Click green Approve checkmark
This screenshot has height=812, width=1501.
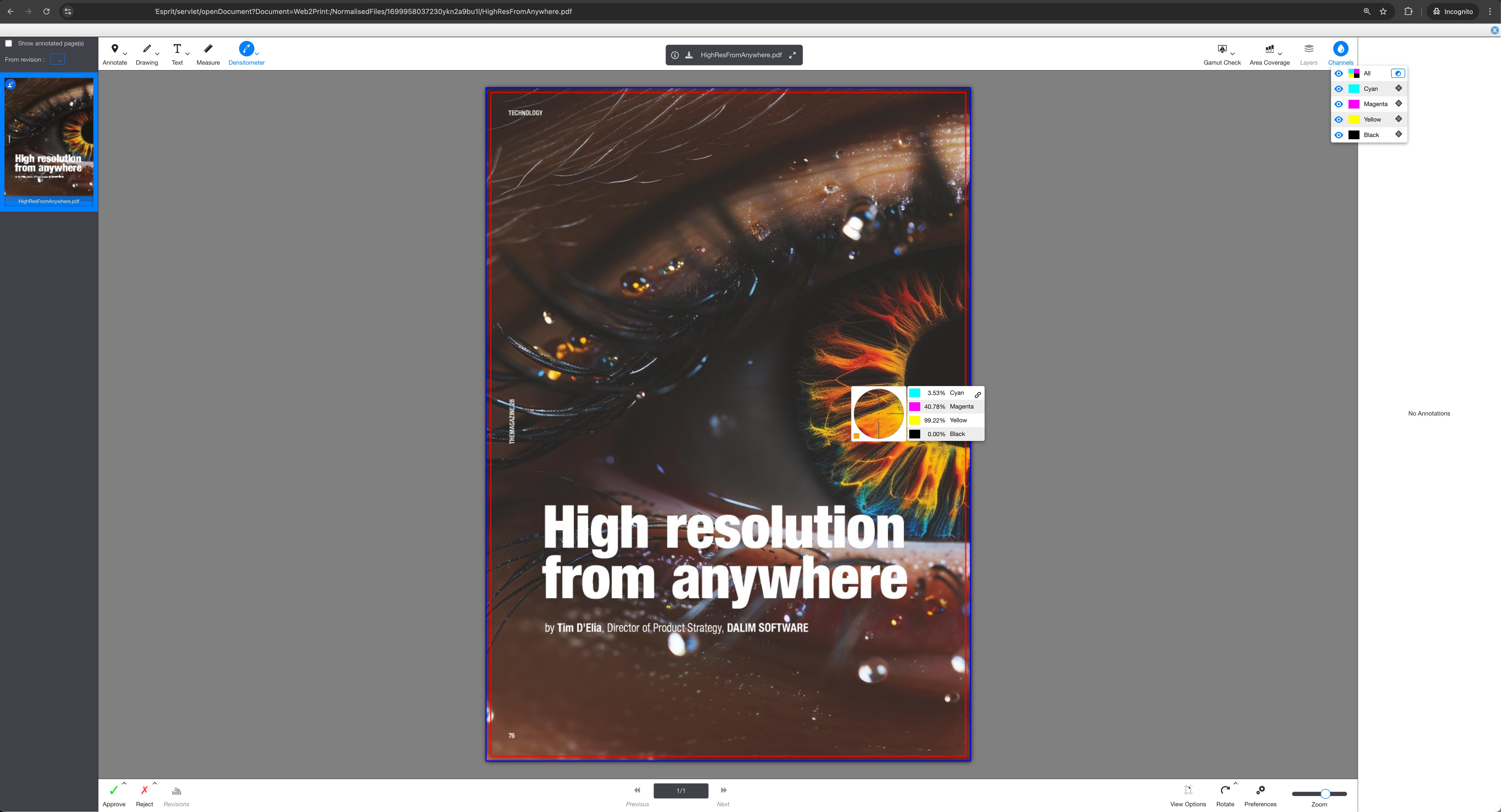pyautogui.click(x=114, y=791)
